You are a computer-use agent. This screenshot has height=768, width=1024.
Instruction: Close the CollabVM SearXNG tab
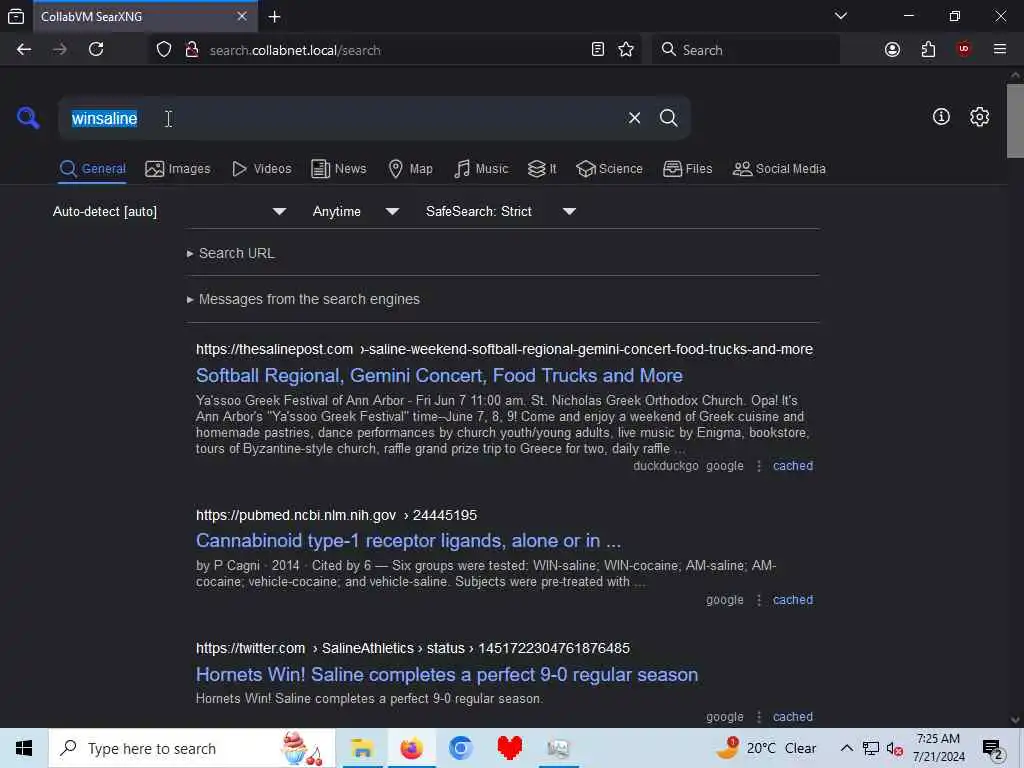coord(242,16)
